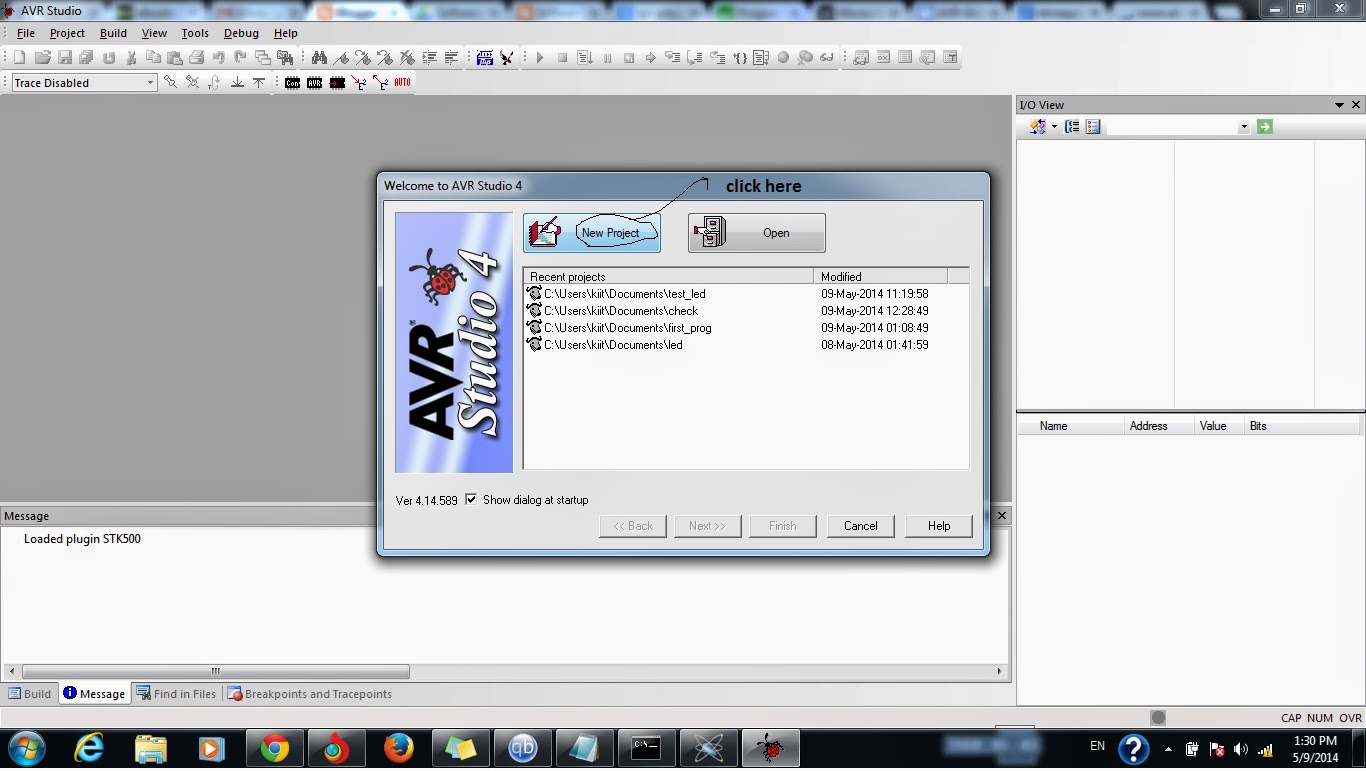Click the New Project icon button in dialog

pos(592,233)
